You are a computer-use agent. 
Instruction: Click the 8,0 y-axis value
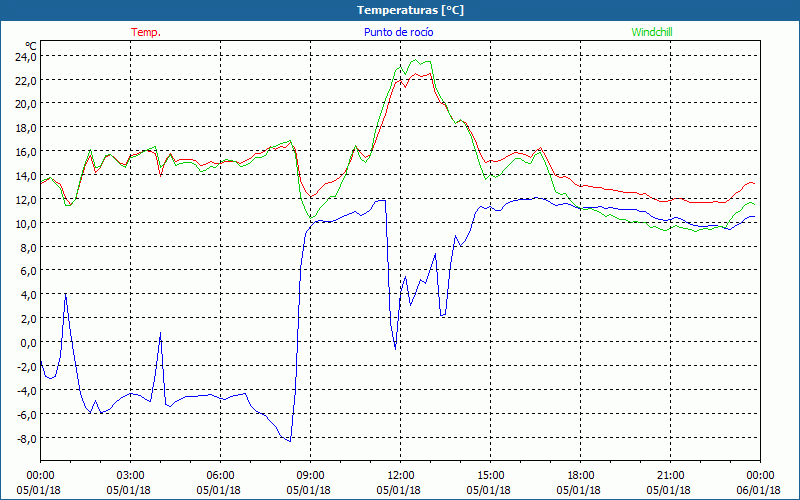point(28,247)
